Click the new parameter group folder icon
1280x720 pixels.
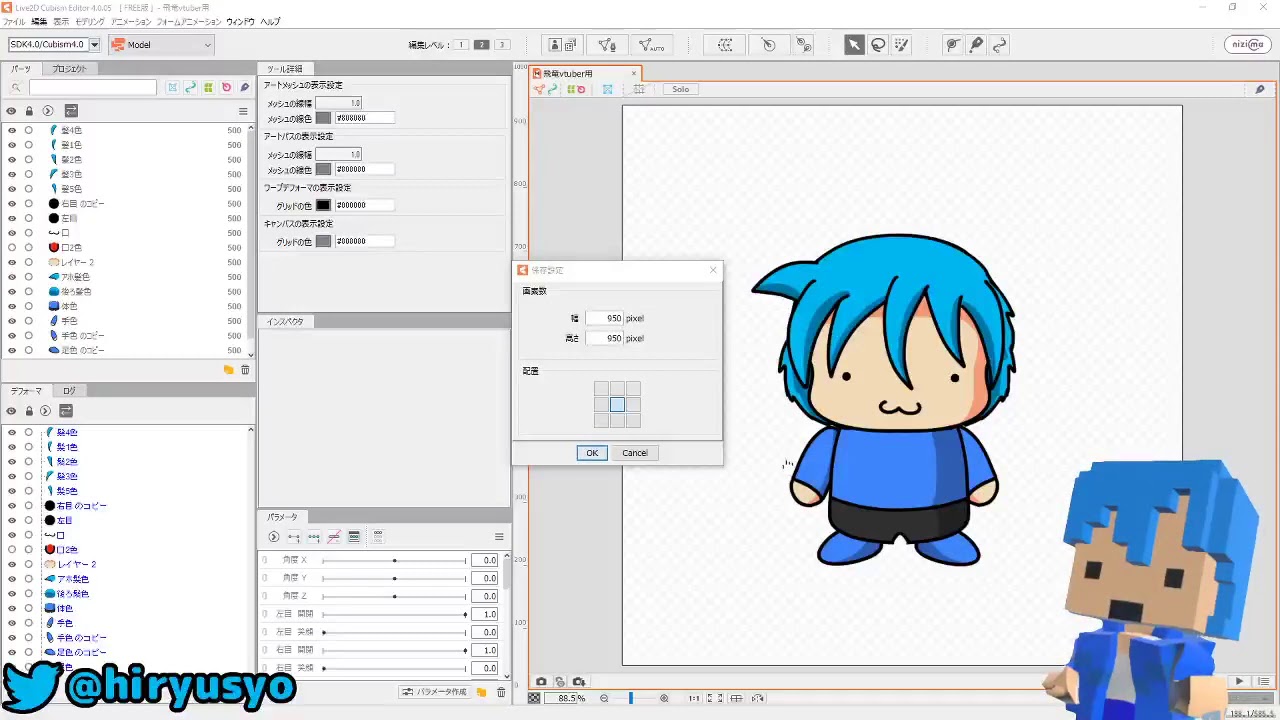point(481,692)
